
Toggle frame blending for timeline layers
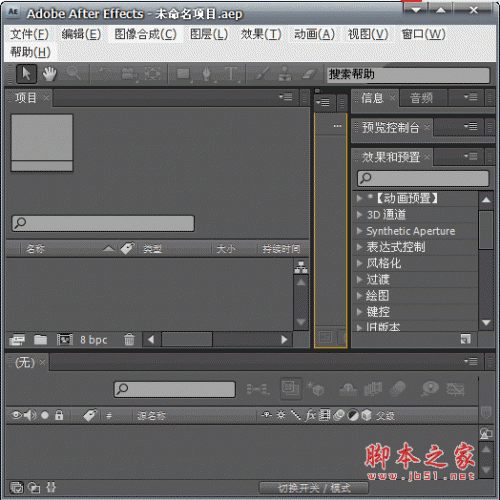pos(373,389)
